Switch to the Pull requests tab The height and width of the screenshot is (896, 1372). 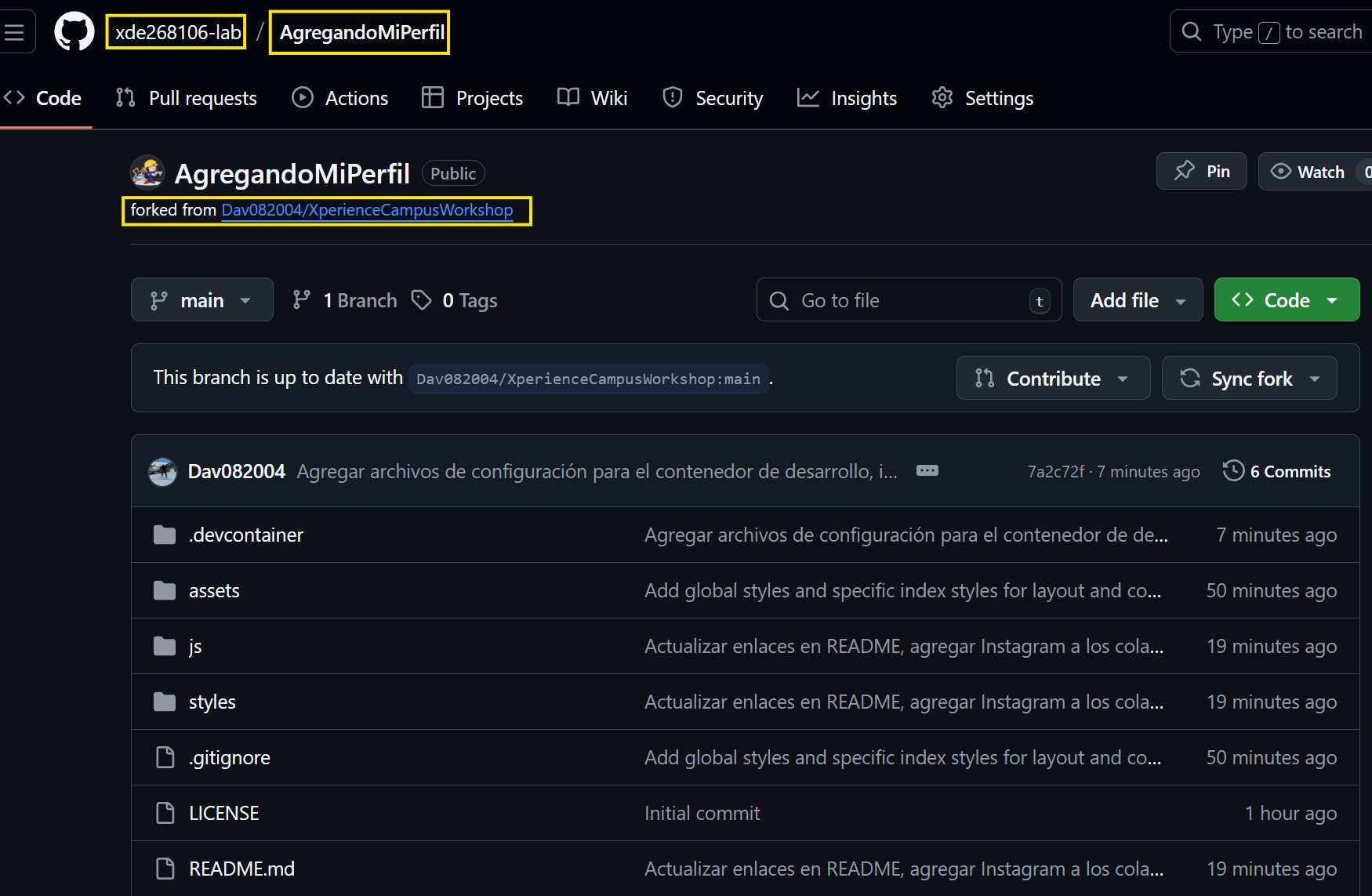pos(186,98)
